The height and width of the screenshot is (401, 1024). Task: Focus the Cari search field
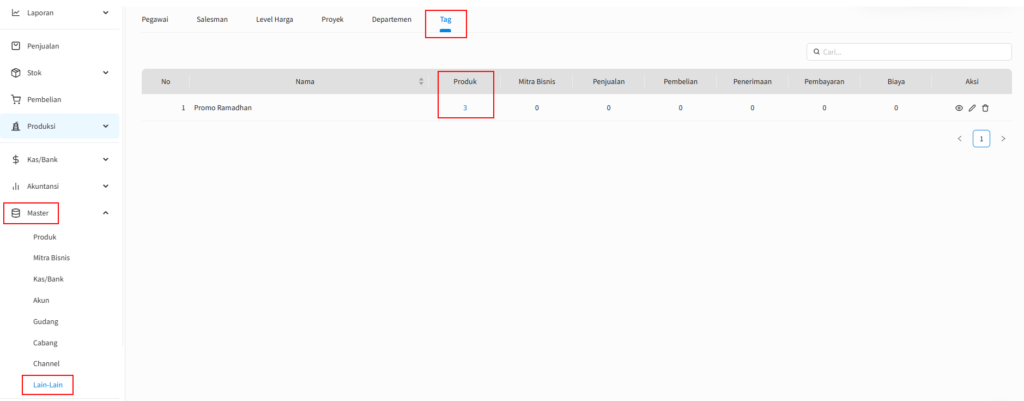(909, 52)
